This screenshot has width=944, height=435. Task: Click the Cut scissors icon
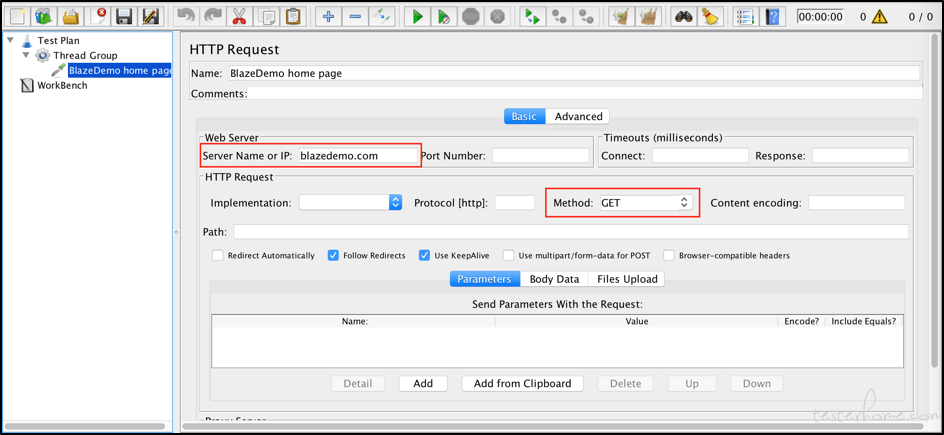click(240, 17)
